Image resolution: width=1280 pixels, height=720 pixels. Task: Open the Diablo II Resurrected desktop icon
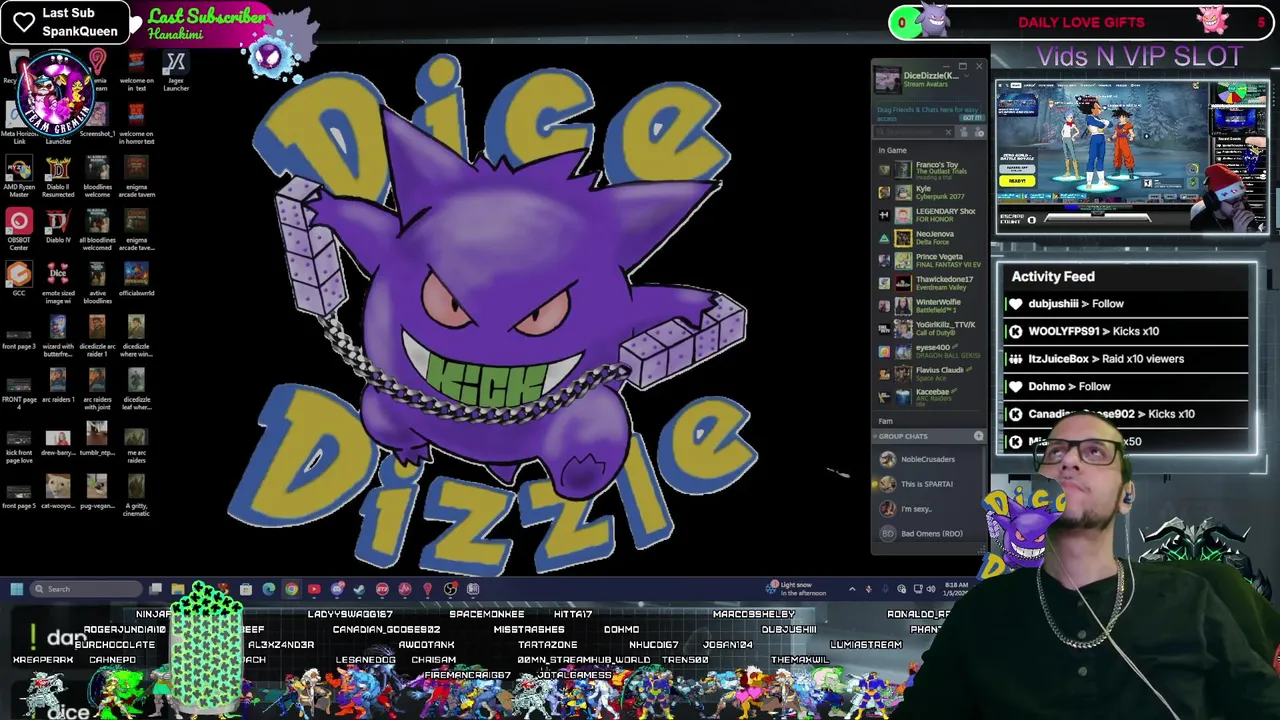click(x=58, y=178)
